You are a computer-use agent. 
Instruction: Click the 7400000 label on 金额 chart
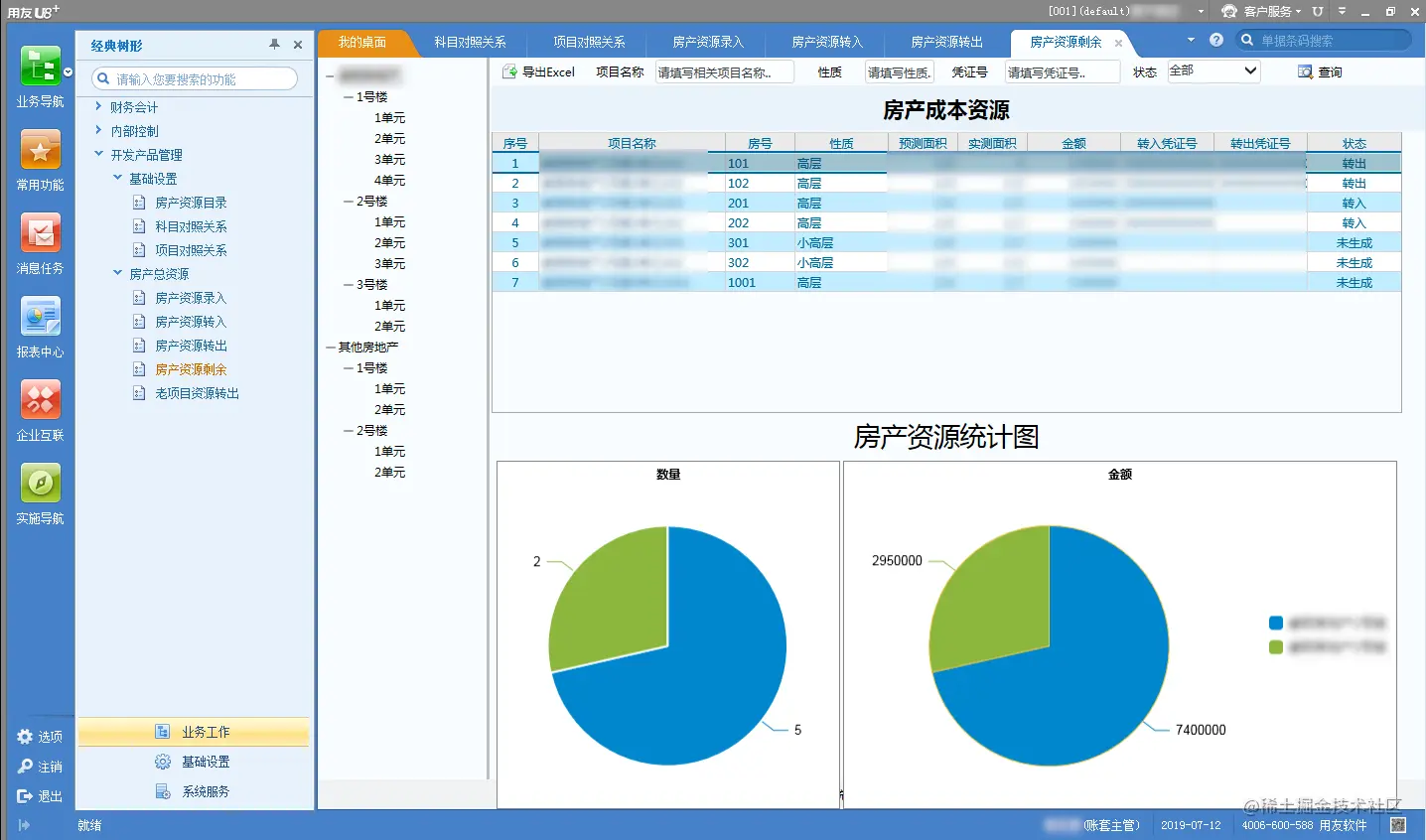click(1201, 730)
